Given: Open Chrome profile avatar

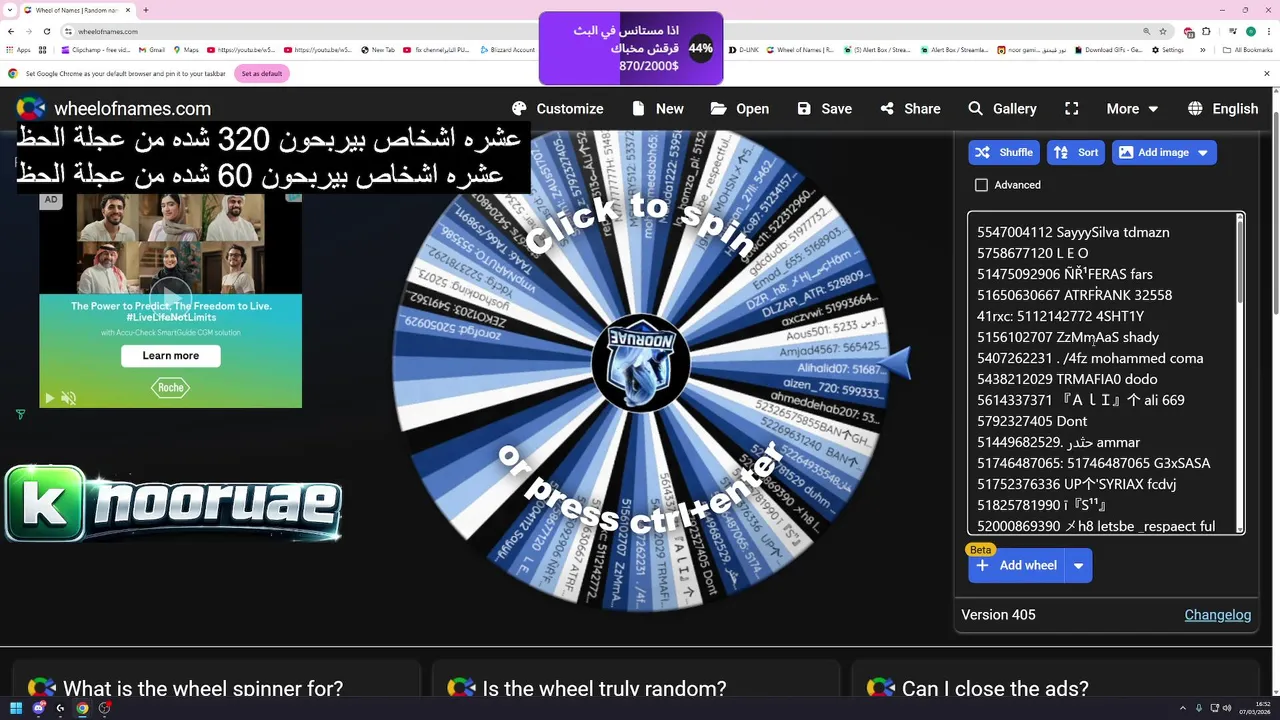Looking at the screenshot, I should point(1250,31).
